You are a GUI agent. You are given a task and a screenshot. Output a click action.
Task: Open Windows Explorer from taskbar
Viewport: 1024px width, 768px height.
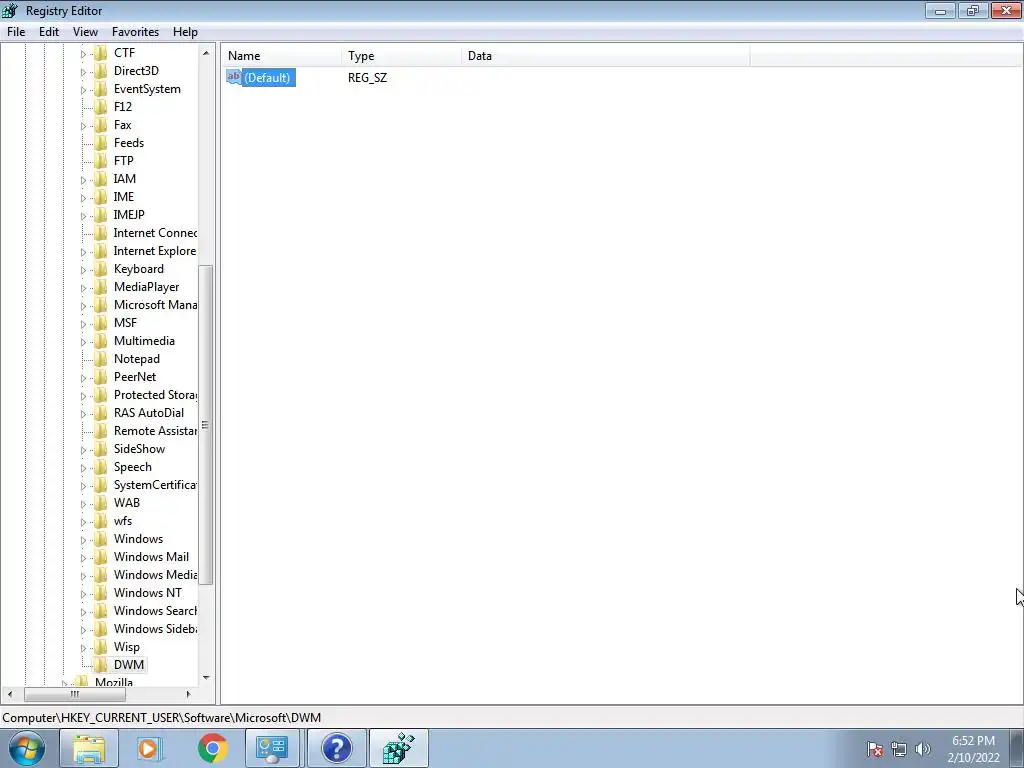click(x=89, y=748)
